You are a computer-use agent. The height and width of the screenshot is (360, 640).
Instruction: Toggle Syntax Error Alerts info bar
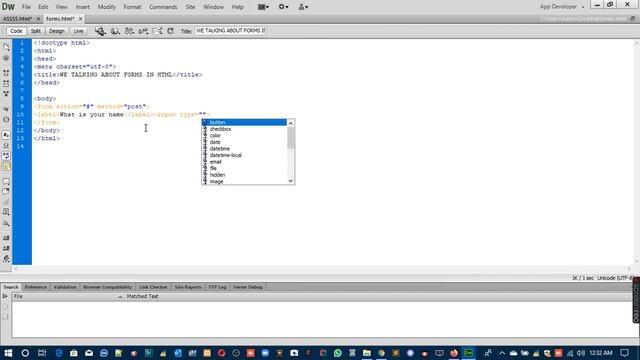coord(6,167)
